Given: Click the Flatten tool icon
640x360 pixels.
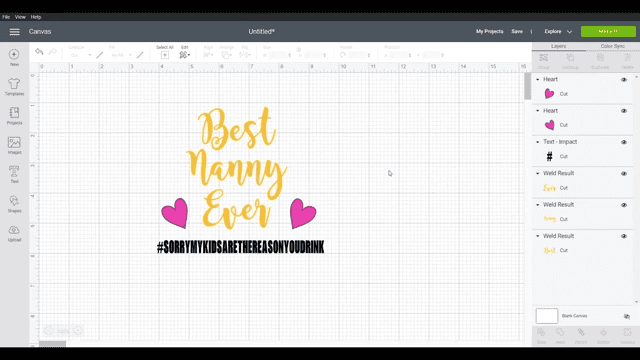Looking at the screenshot, I should 603,332.
